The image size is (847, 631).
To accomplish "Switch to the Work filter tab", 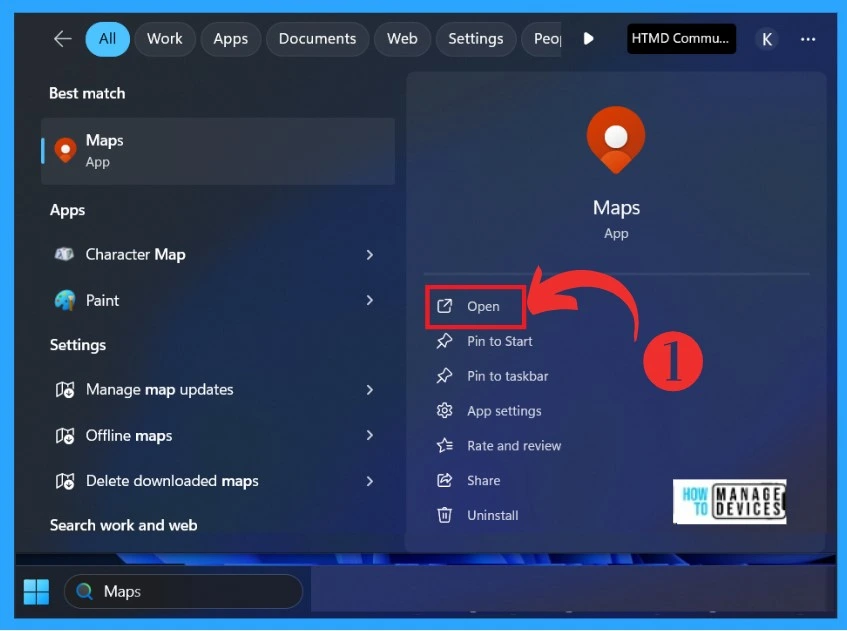I will tap(165, 39).
